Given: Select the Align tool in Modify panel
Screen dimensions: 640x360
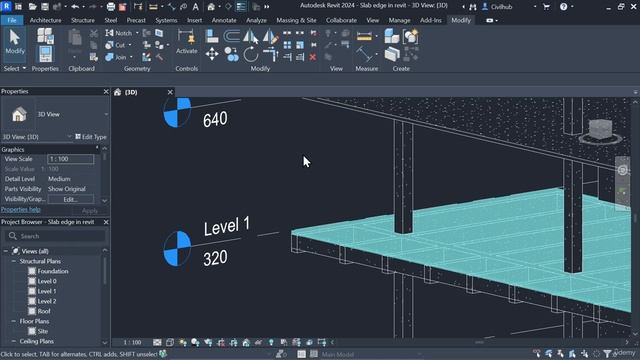Looking at the screenshot, I should pyautogui.click(x=212, y=36).
